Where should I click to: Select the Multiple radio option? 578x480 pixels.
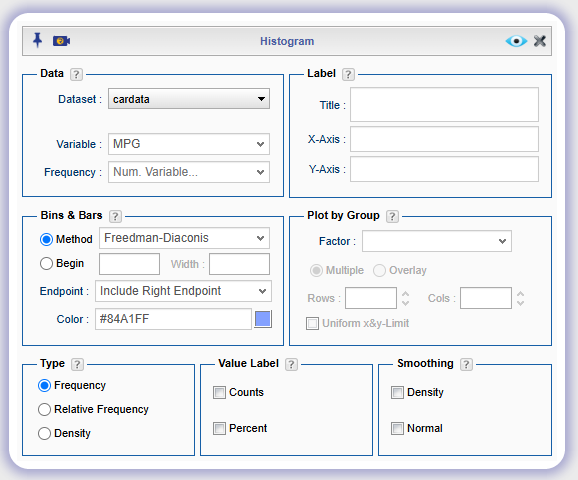tap(316, 271)
